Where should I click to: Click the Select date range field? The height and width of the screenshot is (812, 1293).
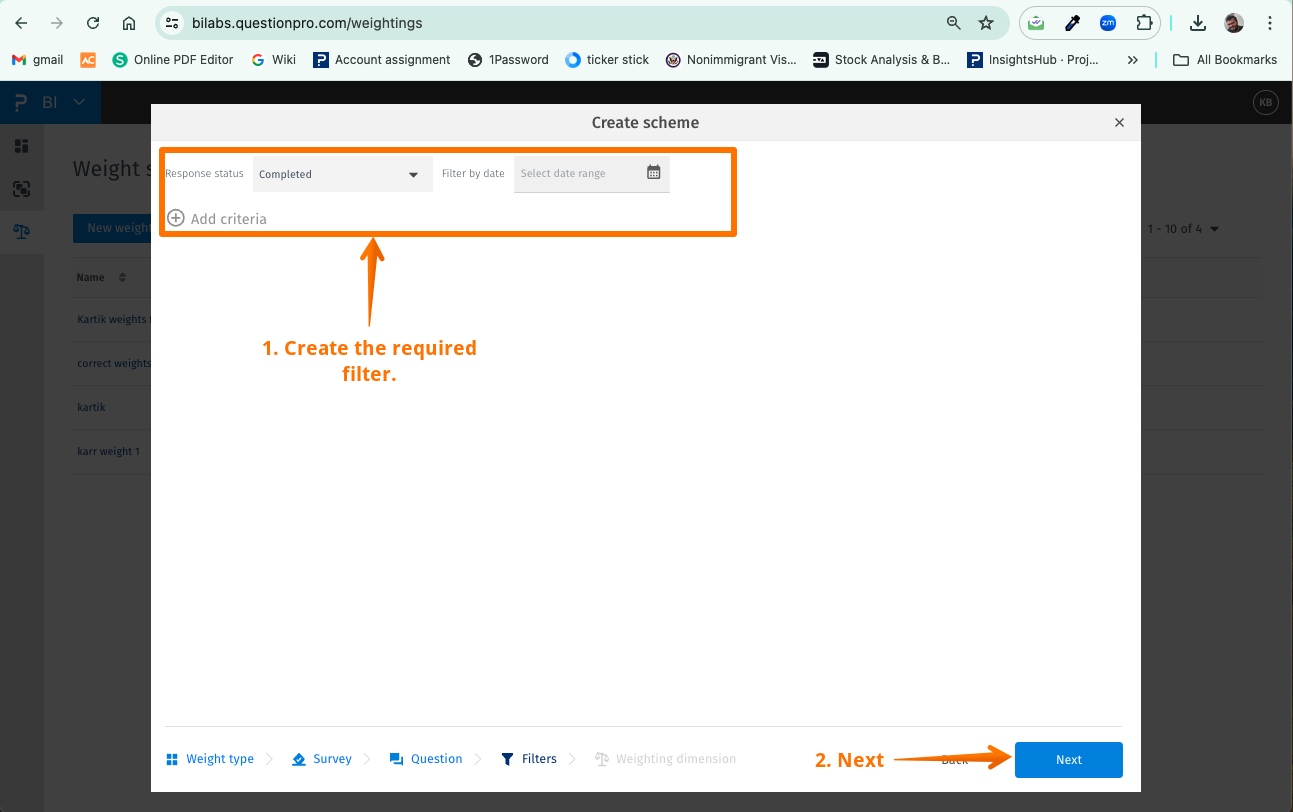pos(575,172)
